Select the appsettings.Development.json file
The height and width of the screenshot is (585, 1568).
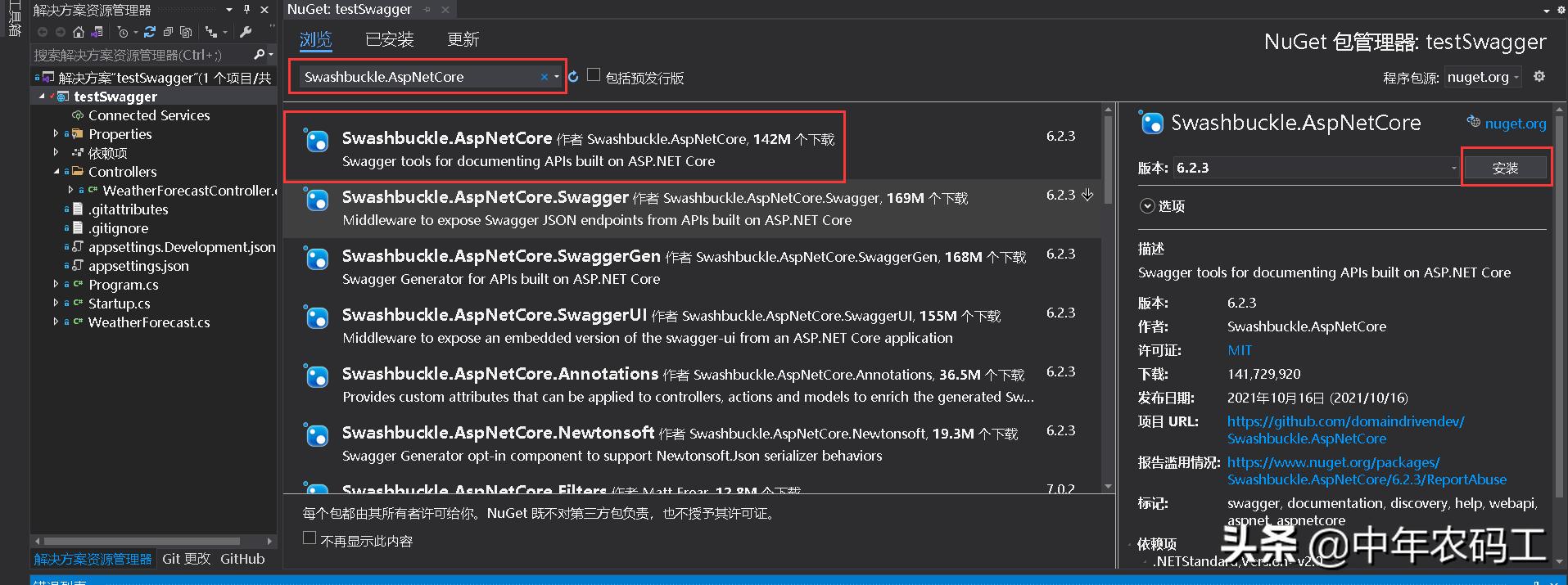tap(182, 247)
